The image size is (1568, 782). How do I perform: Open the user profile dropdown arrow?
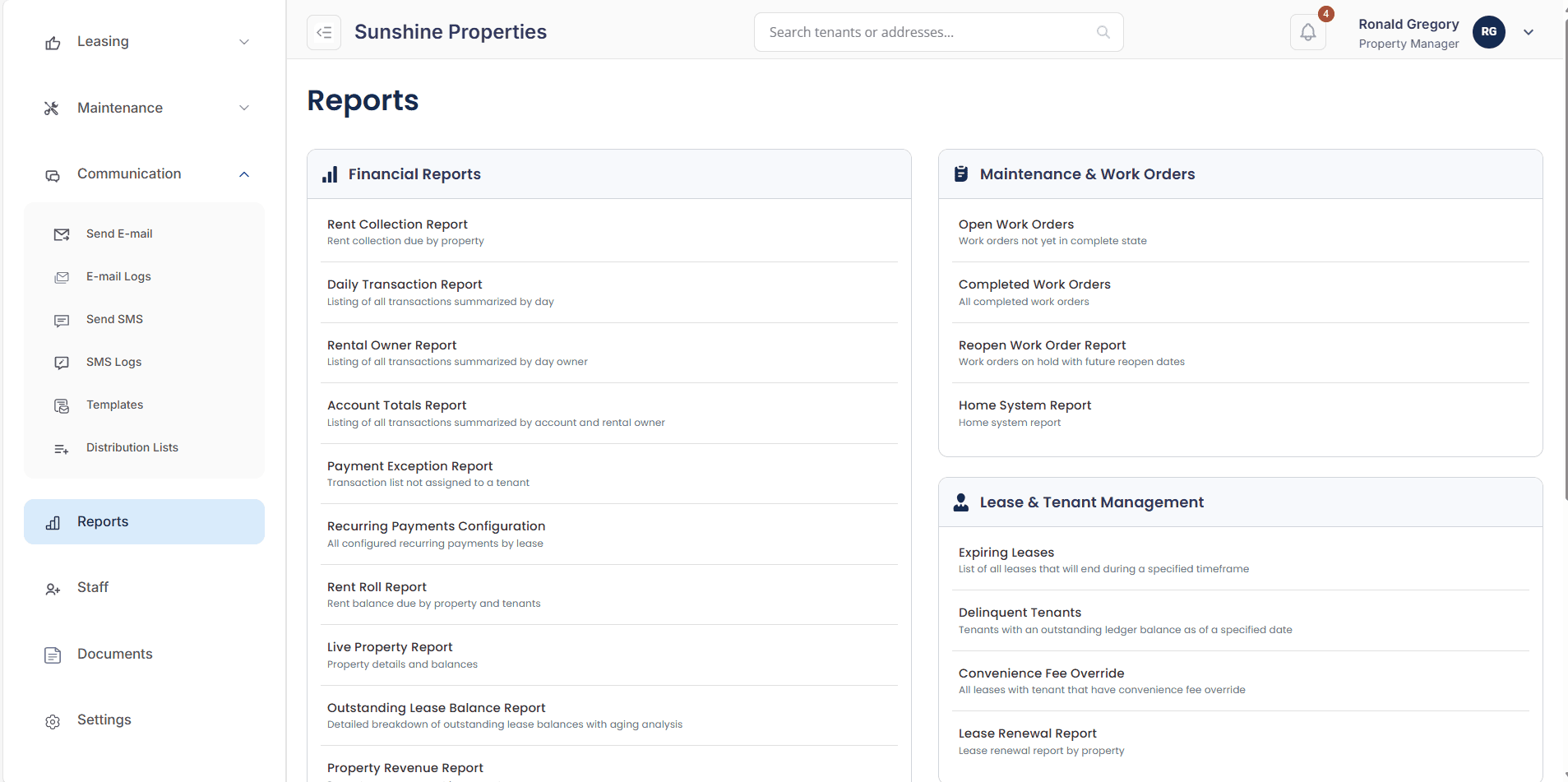point(1529,33)
